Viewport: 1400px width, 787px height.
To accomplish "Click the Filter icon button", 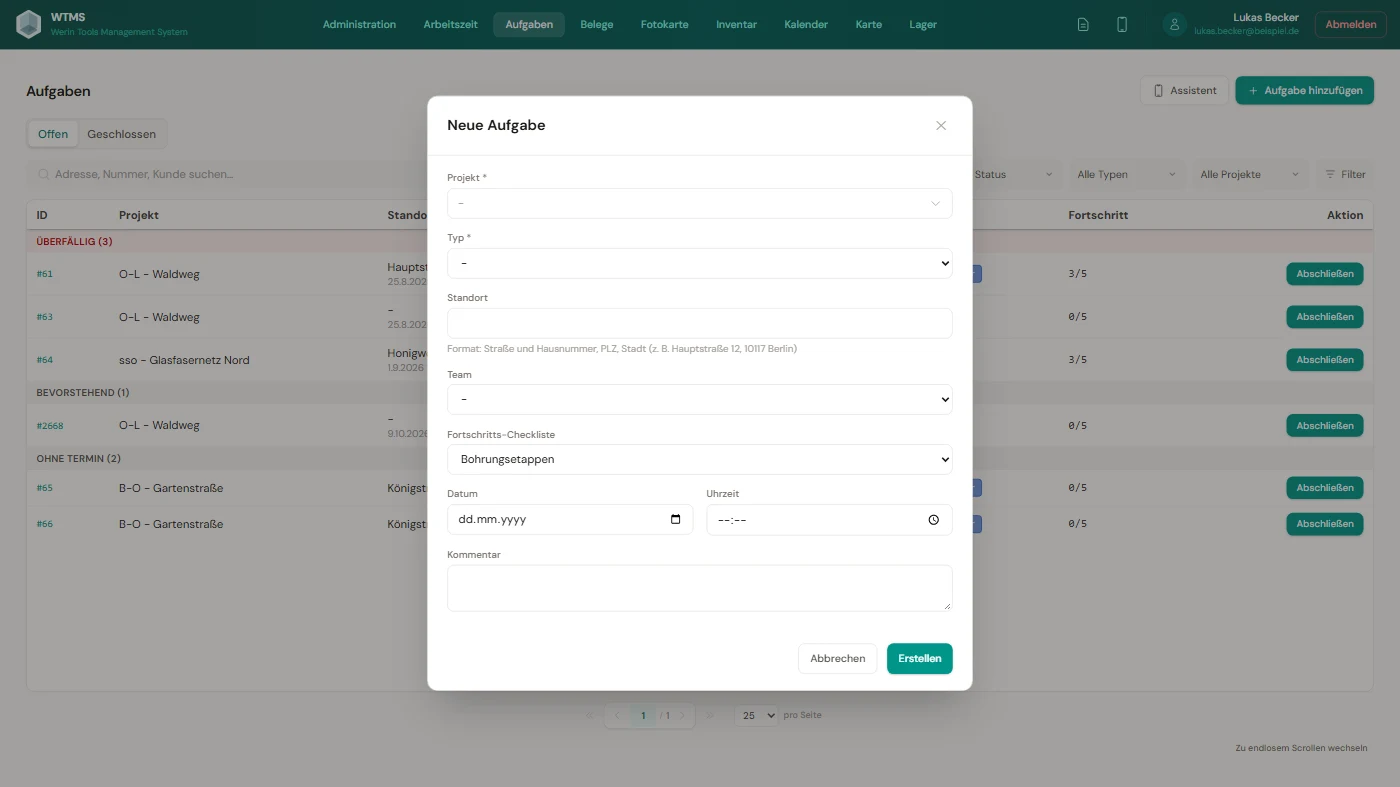I will click(x=1345, y=174).
